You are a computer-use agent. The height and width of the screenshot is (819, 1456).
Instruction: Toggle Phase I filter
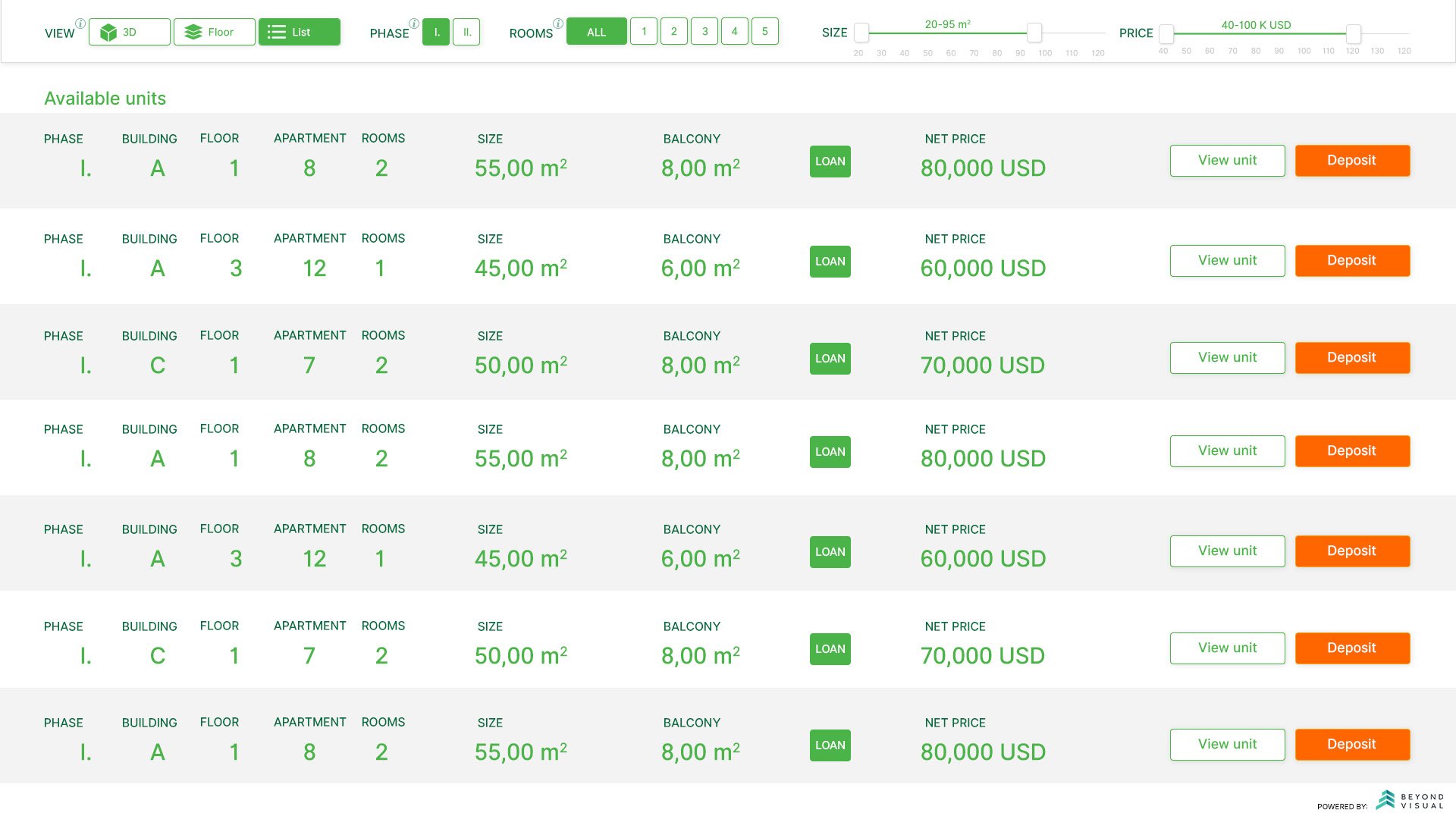coord(436,32)
